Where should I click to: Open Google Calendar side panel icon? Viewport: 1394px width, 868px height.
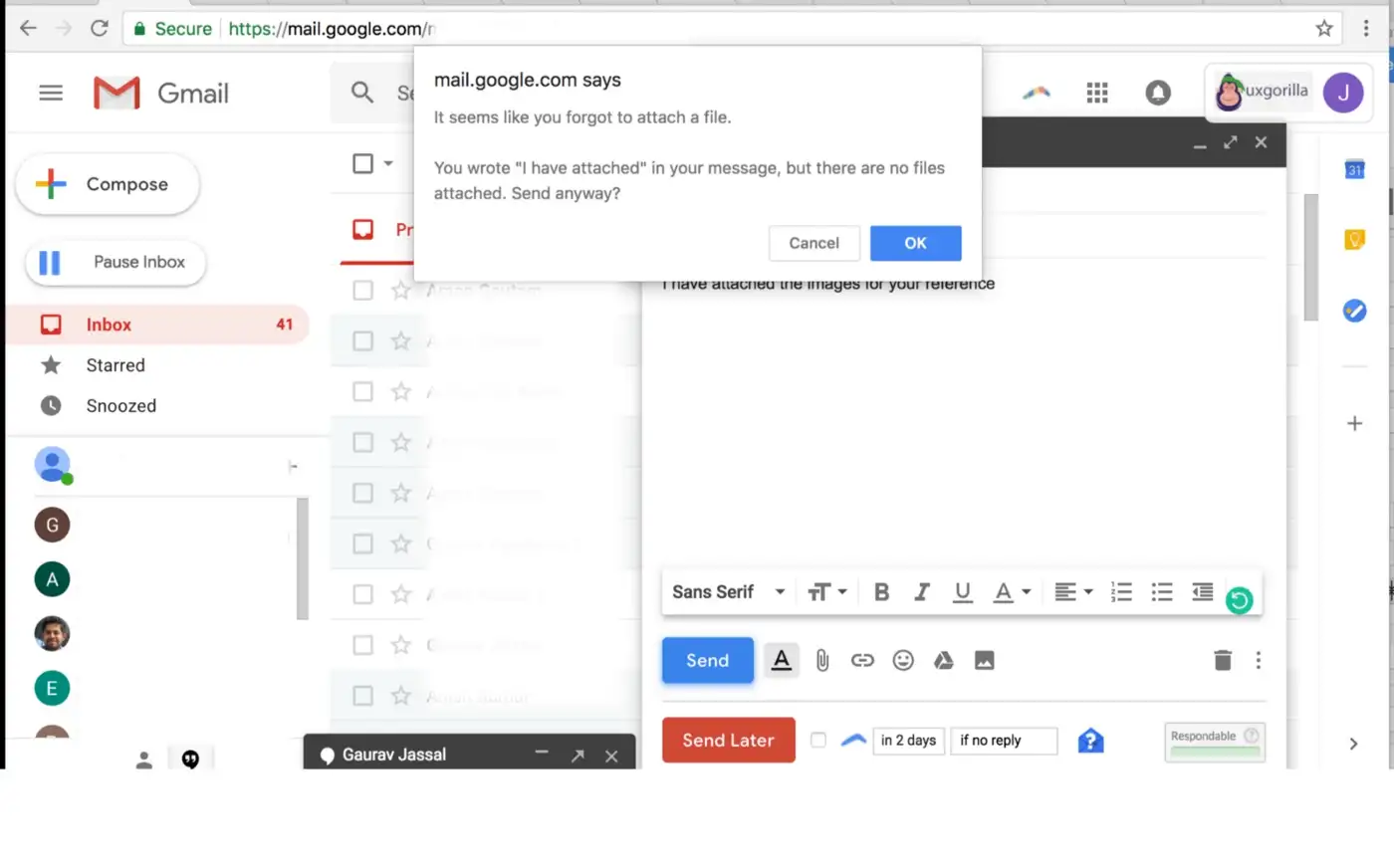pos(1354,169)
